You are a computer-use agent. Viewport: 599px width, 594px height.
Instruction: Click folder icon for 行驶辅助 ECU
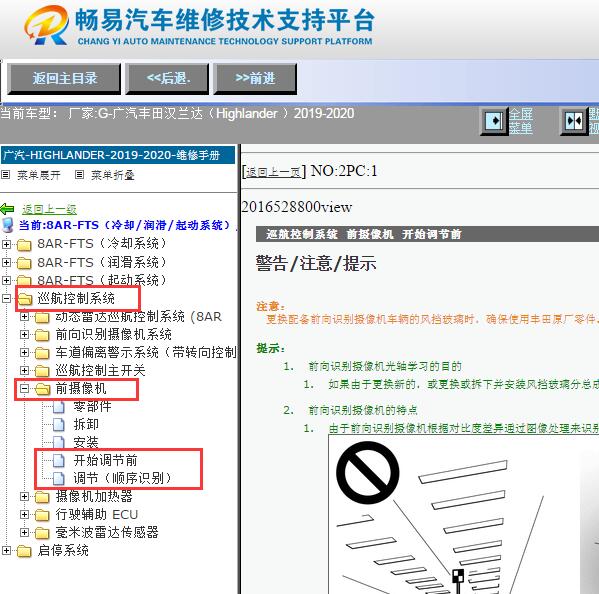pos(42,515)
